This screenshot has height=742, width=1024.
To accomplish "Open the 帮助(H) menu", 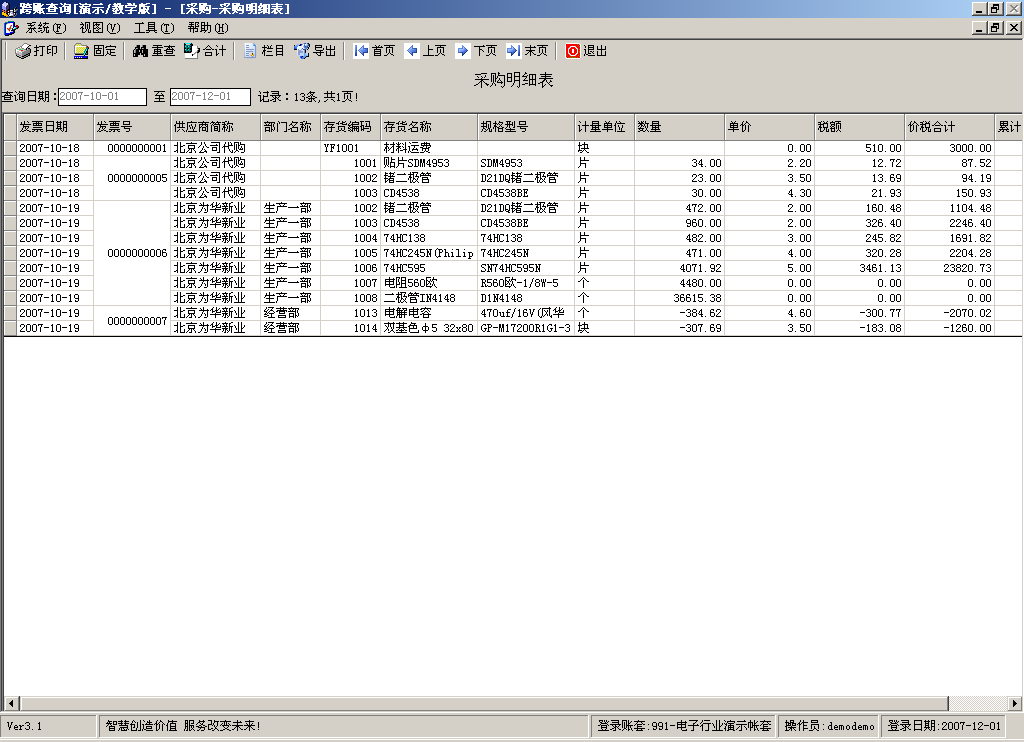I will (x=208, y=28).
